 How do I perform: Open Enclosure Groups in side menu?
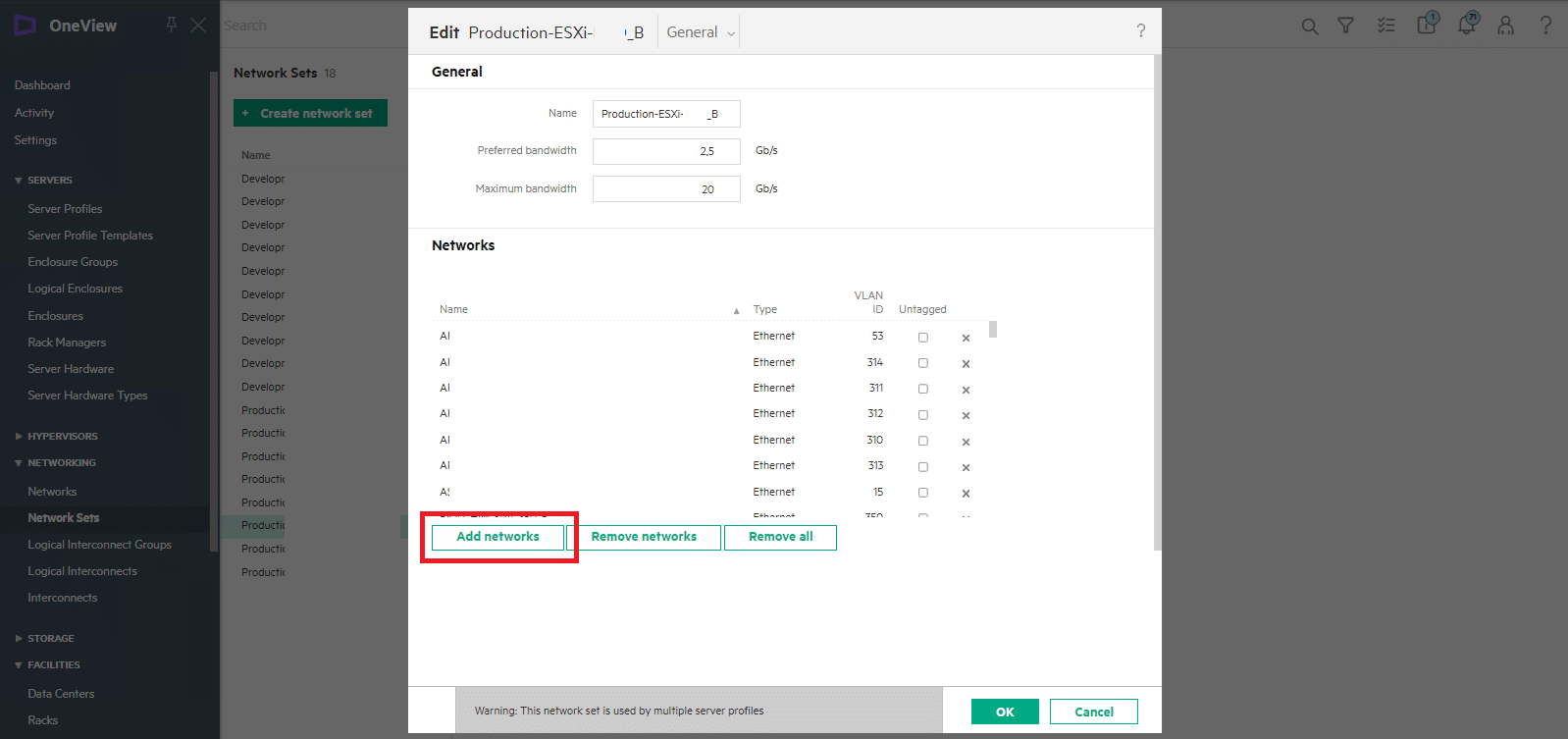tap(73, 262)
